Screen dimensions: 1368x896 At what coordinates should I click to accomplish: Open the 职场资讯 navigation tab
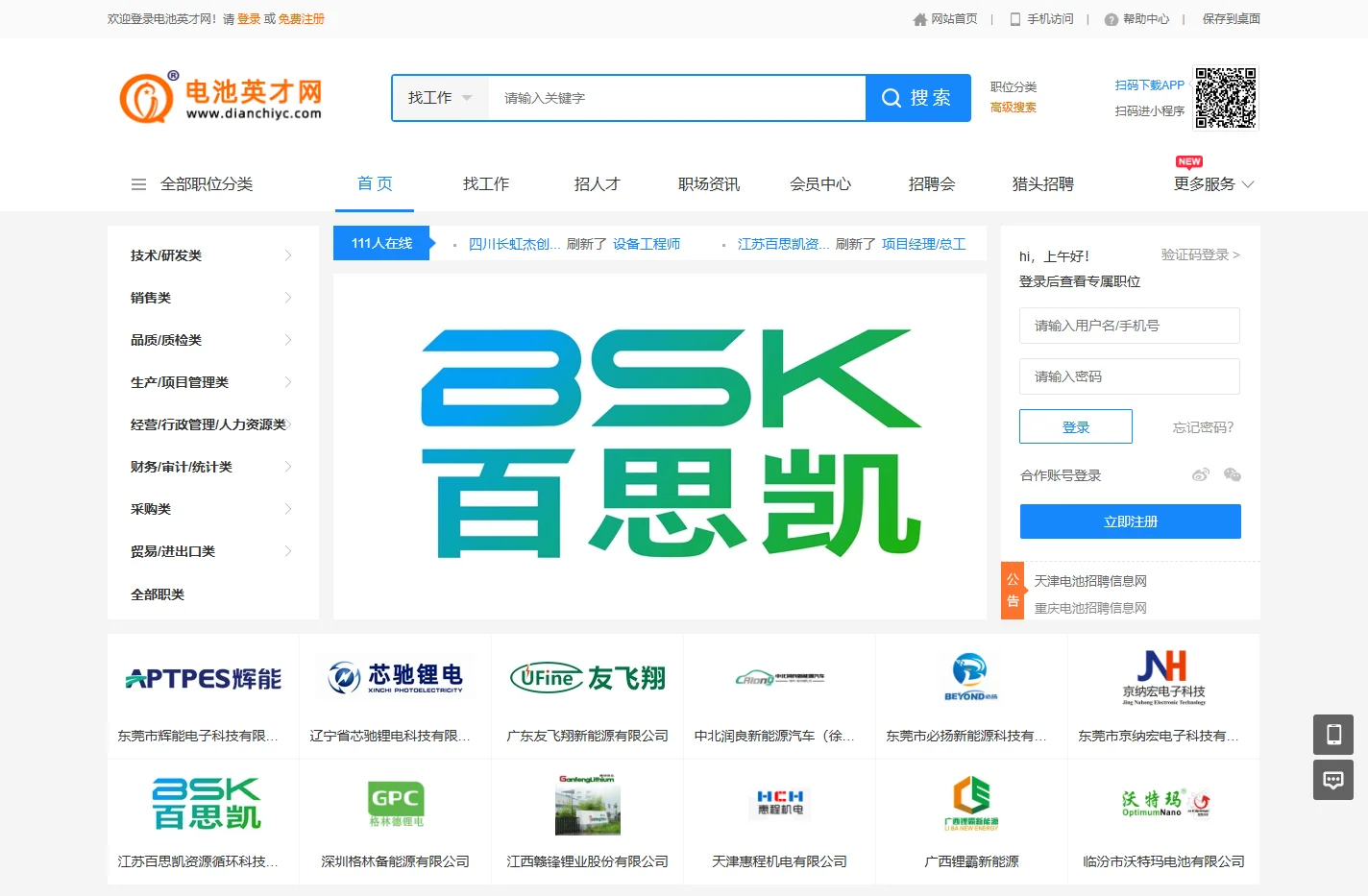709,184
